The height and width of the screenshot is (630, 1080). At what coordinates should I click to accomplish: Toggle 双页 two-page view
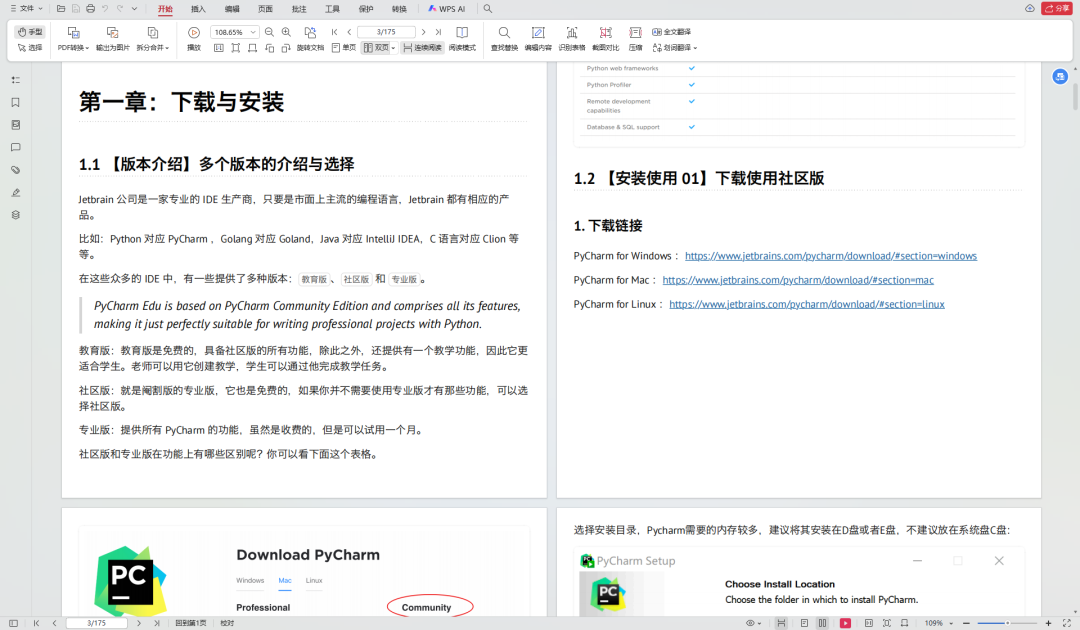[x=376, y=48]
